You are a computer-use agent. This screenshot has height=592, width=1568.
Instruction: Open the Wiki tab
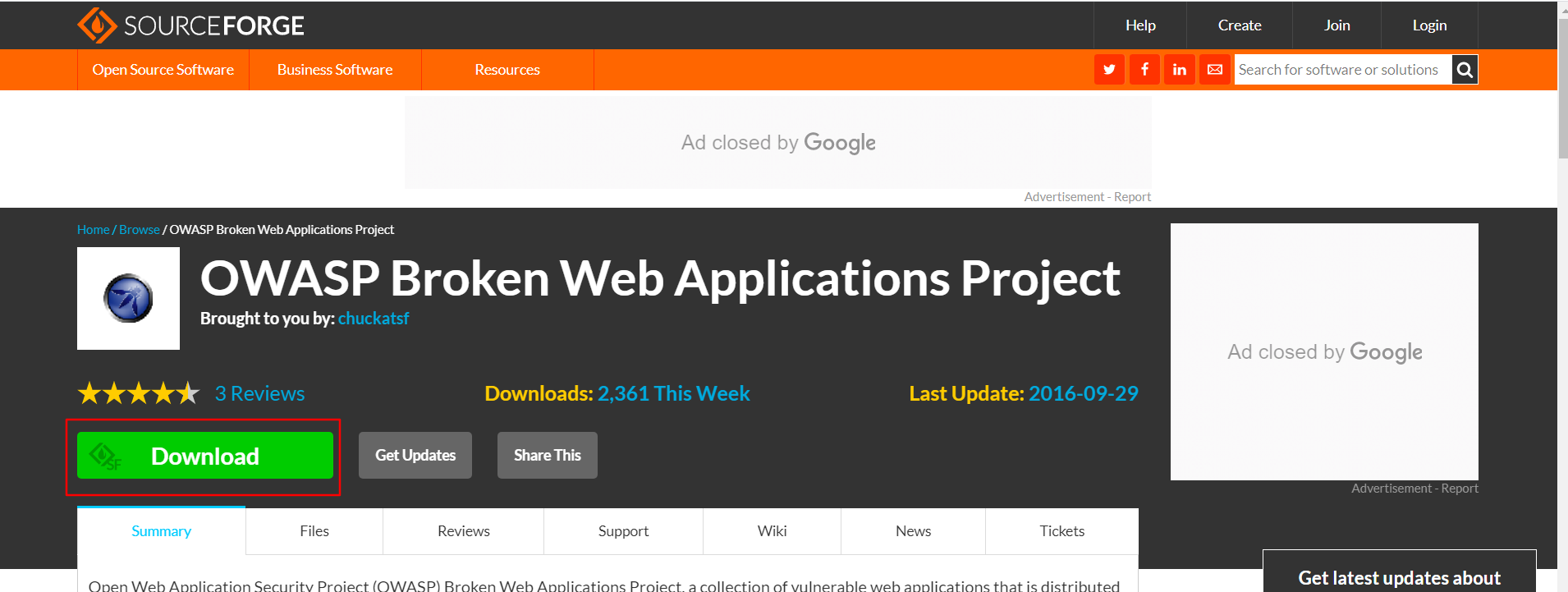pyautogui.click(x=773, y=531)
